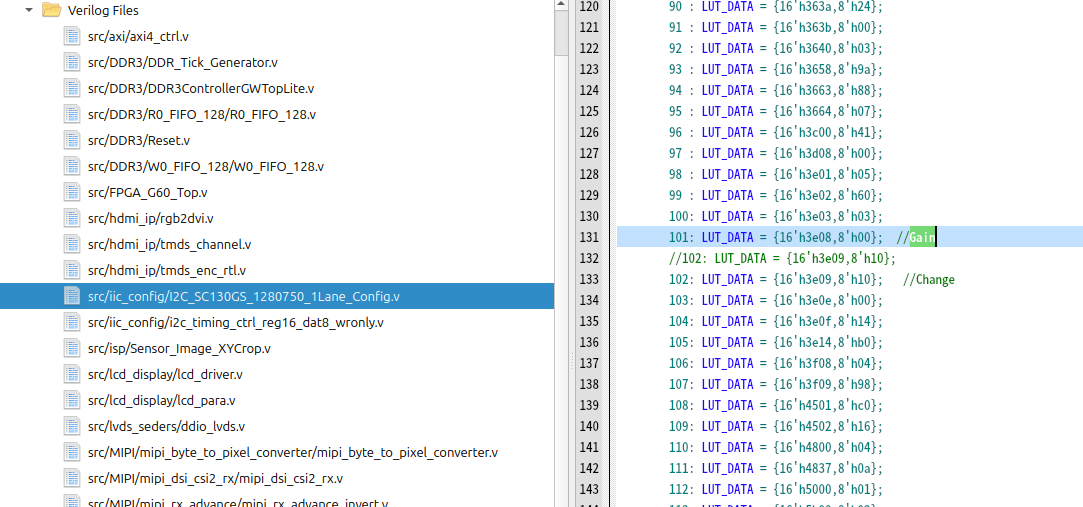Select src/FPGA_G60_Top.v file
The width and height of the screenshot is (1083, 507).
coord(148,192)
